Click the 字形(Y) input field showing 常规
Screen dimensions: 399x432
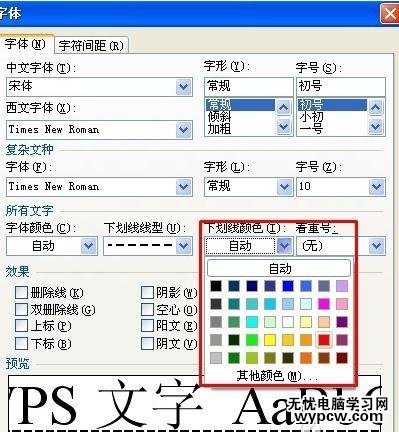coord(249,86)
